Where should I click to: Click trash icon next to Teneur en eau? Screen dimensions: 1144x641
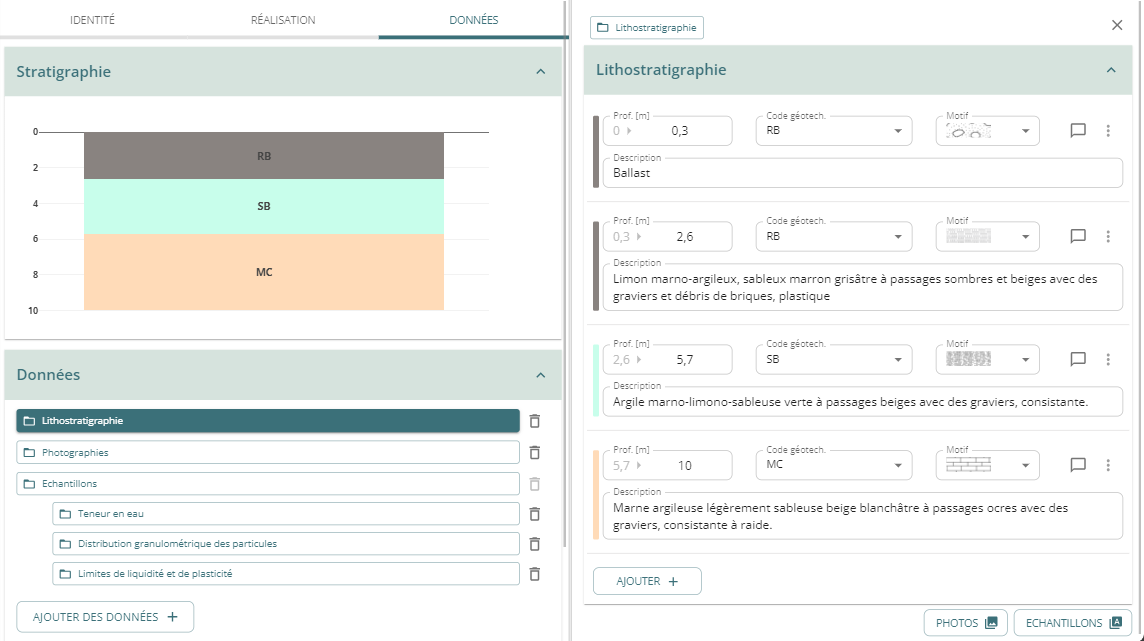535,514
